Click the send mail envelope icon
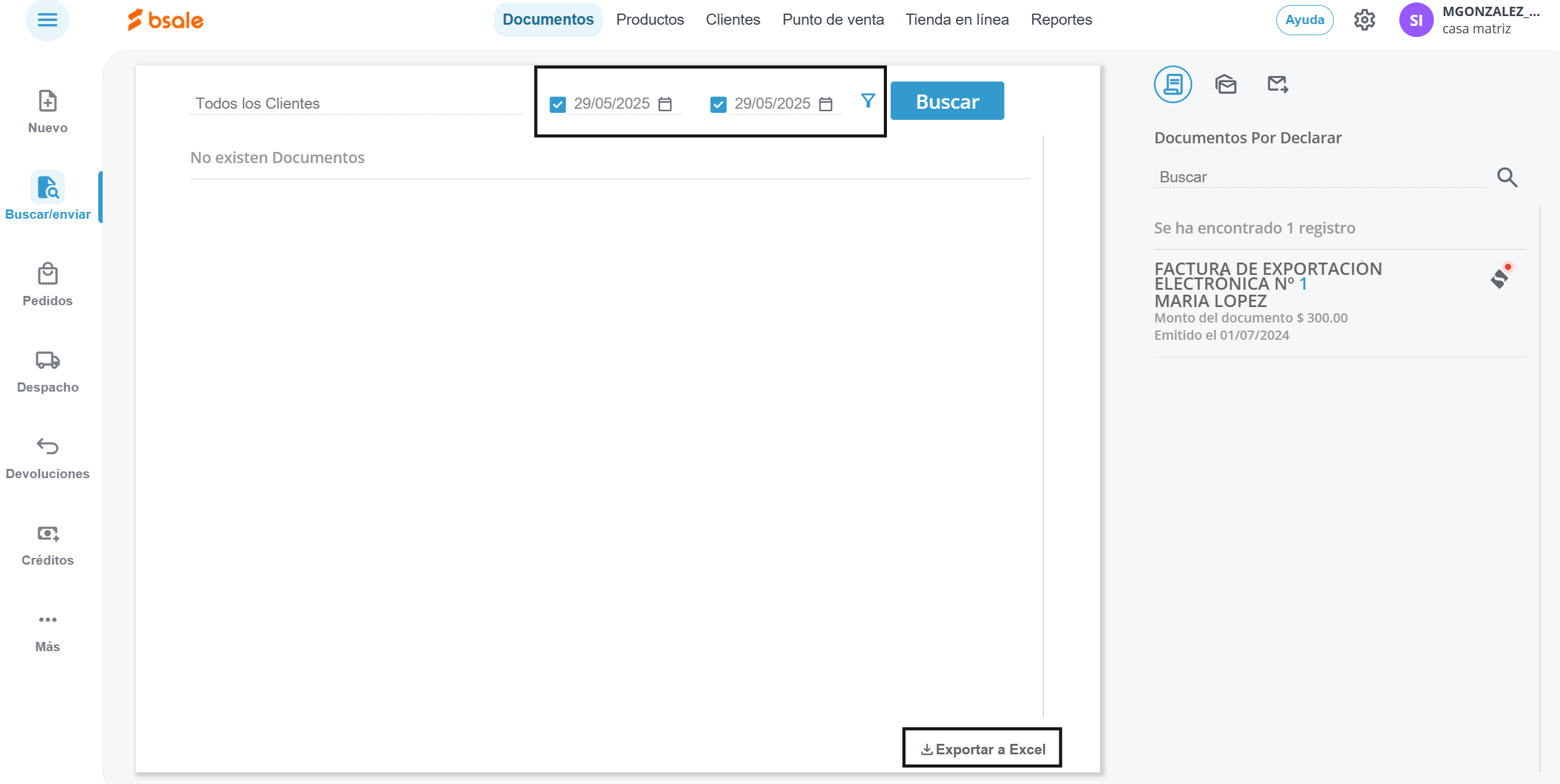1560x784 pixels. tap(1278, 84)
